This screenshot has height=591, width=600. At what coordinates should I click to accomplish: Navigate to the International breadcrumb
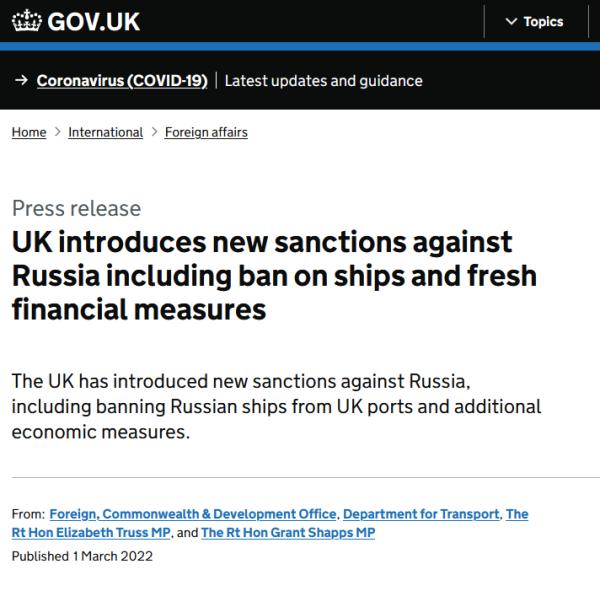pyautogui.click(x=105, y=132)
